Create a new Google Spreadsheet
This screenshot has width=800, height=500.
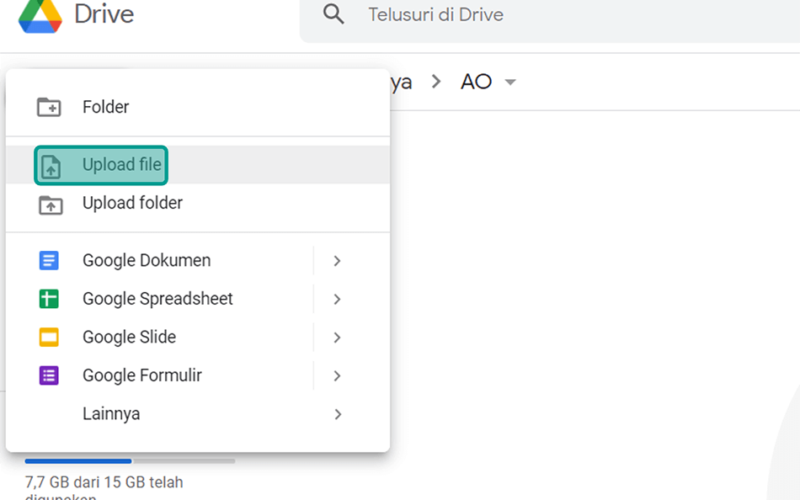point(159,299)
